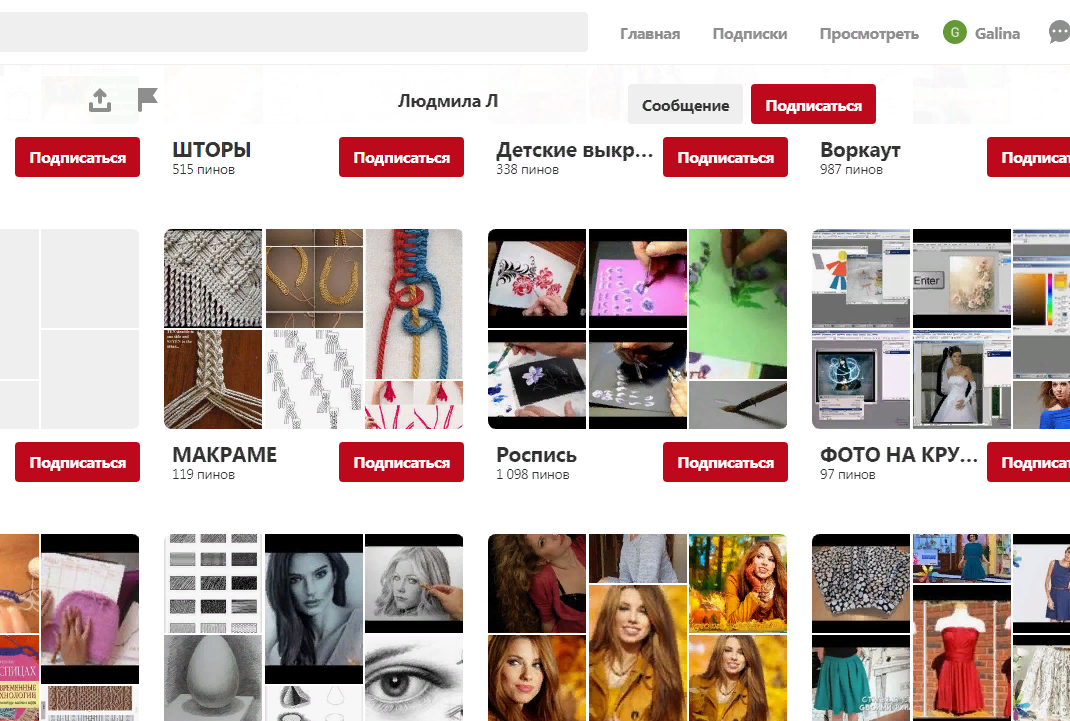
Task: Open braided white cord on wood image
Action: [x=213, y=379]
